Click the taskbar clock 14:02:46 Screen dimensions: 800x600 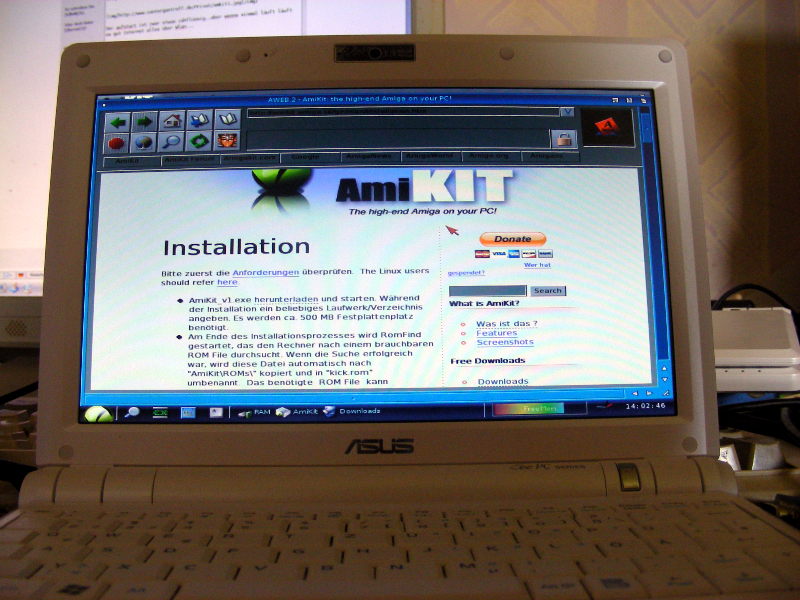[x=645, y=406]
